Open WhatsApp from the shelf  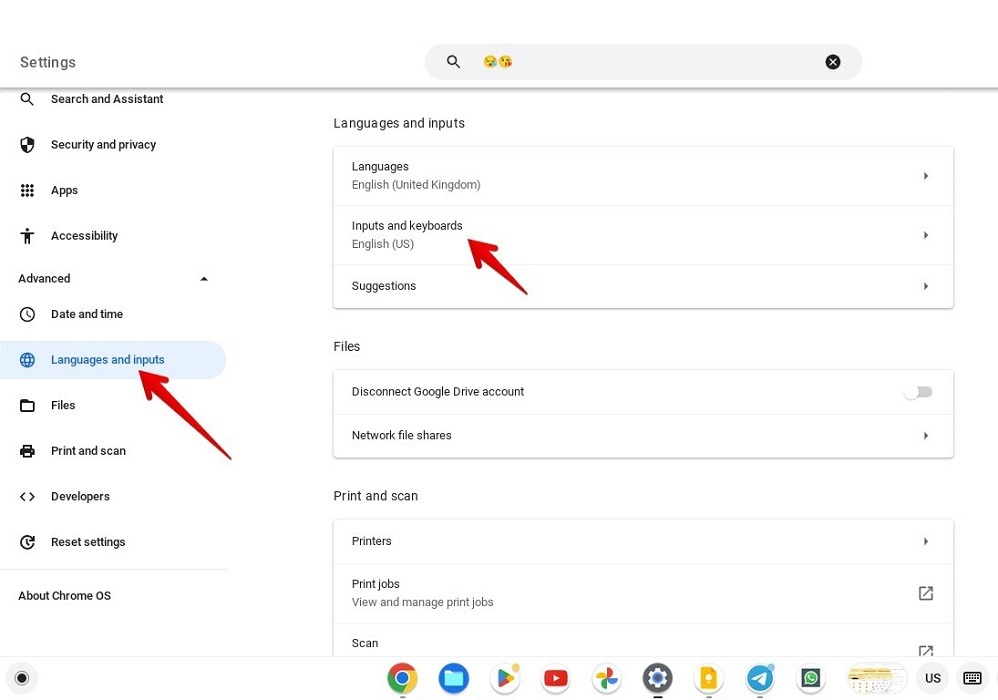[811, 678]
